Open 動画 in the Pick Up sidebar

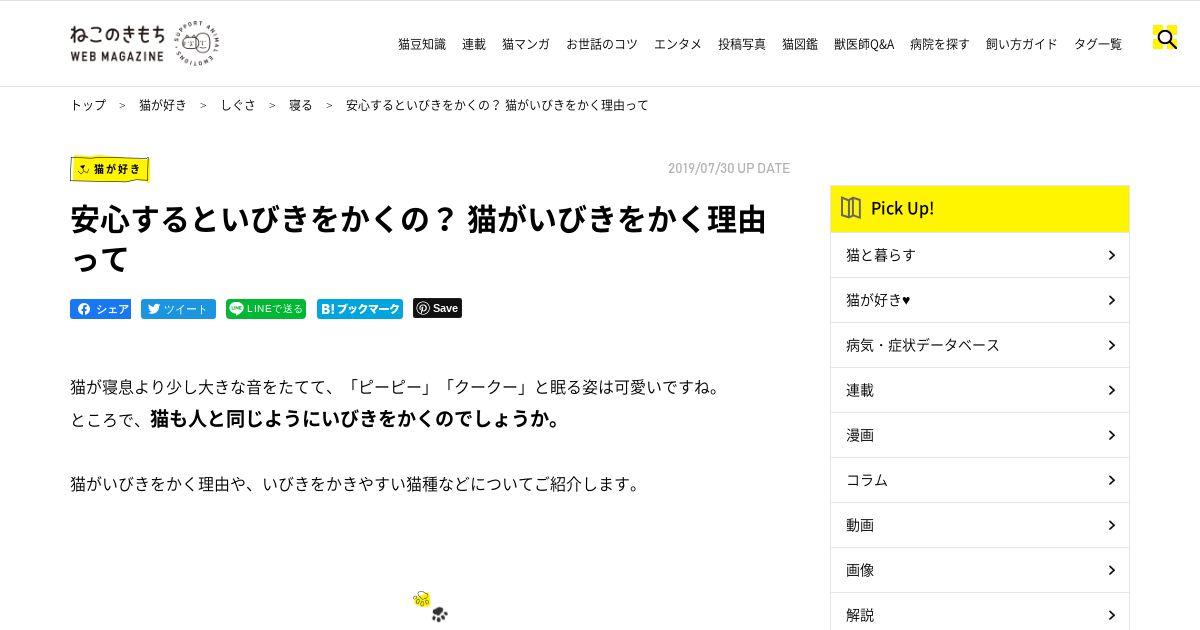(x=980, y=525)
